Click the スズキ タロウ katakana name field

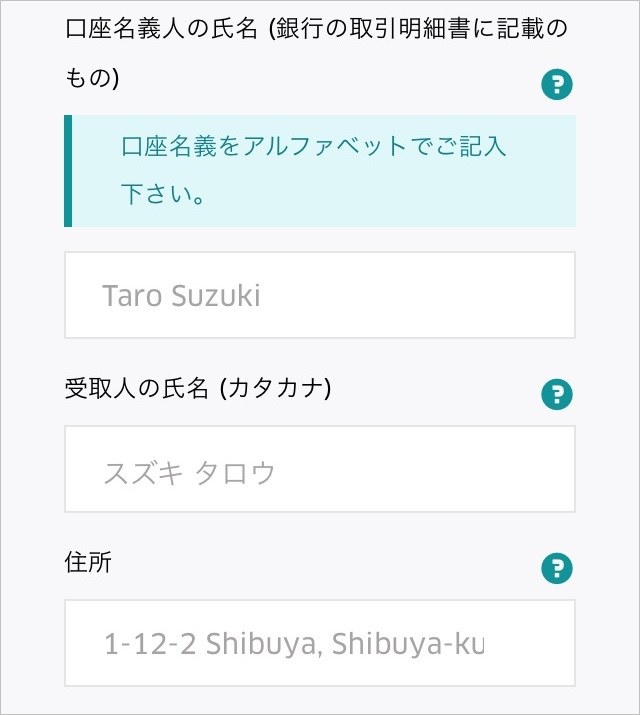point(320,469)
